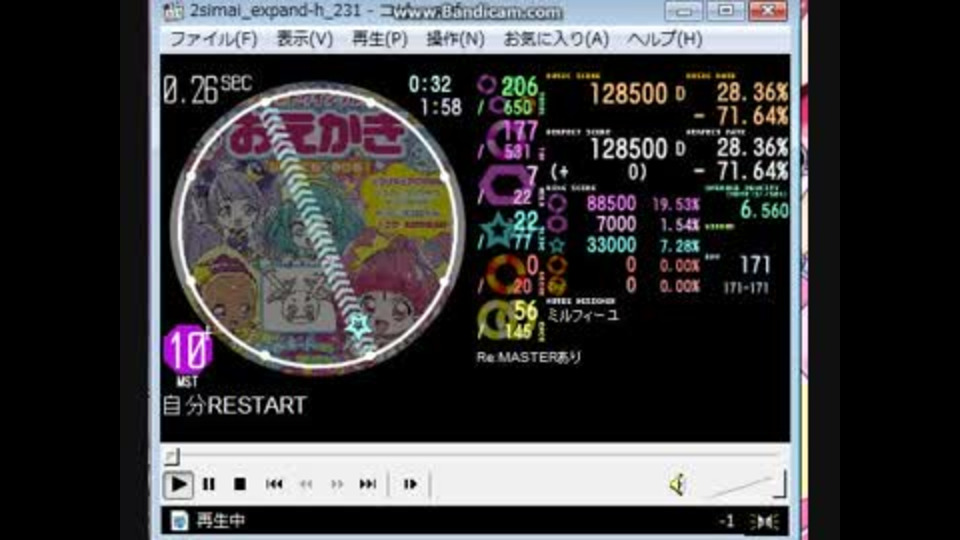Viewport: 960px width, 540px height.
Task: Click the 再生中 status text
Action: tap(220, 520)
